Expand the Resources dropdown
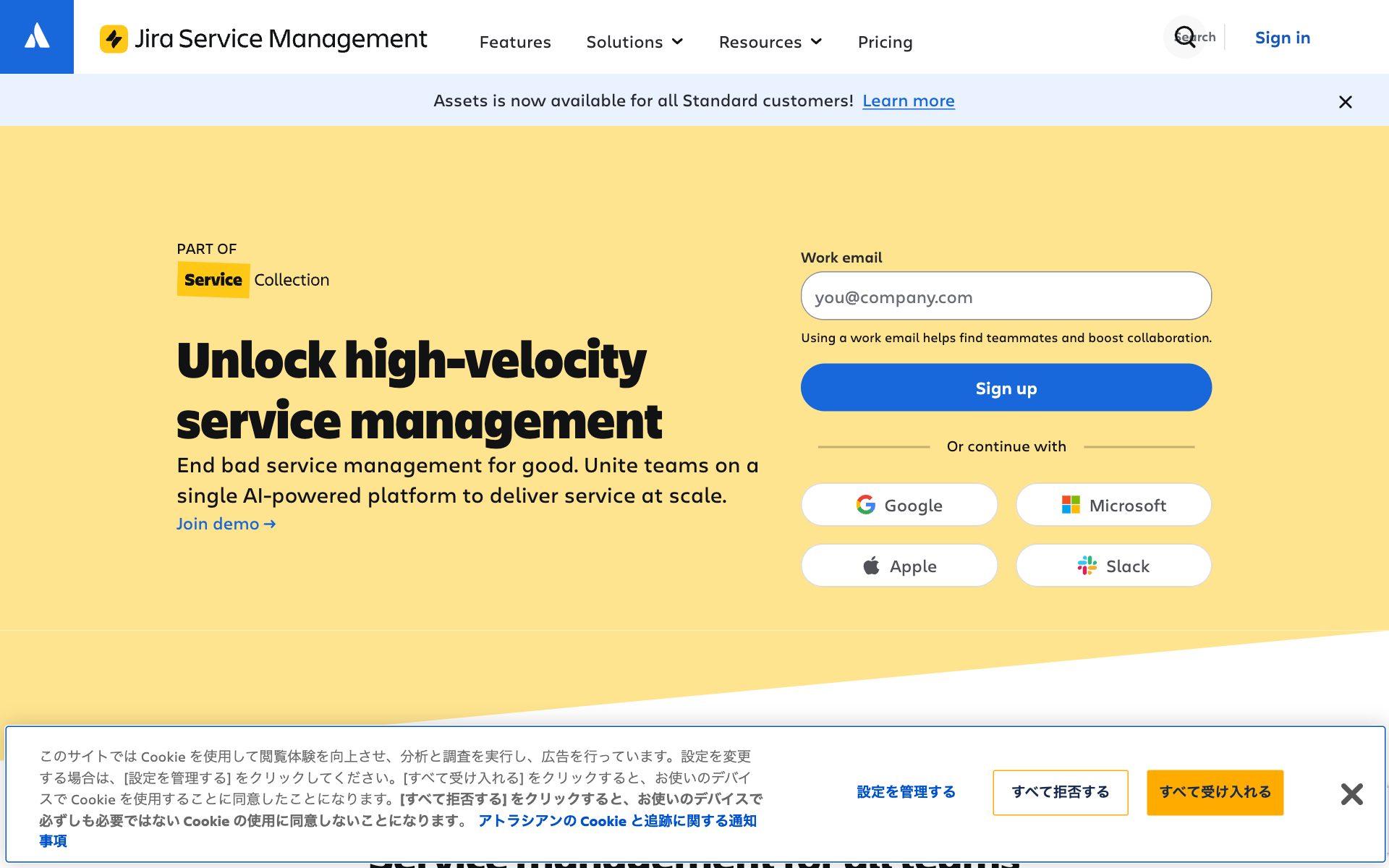Screen dimensions: 1389x868 click(770, 42)
